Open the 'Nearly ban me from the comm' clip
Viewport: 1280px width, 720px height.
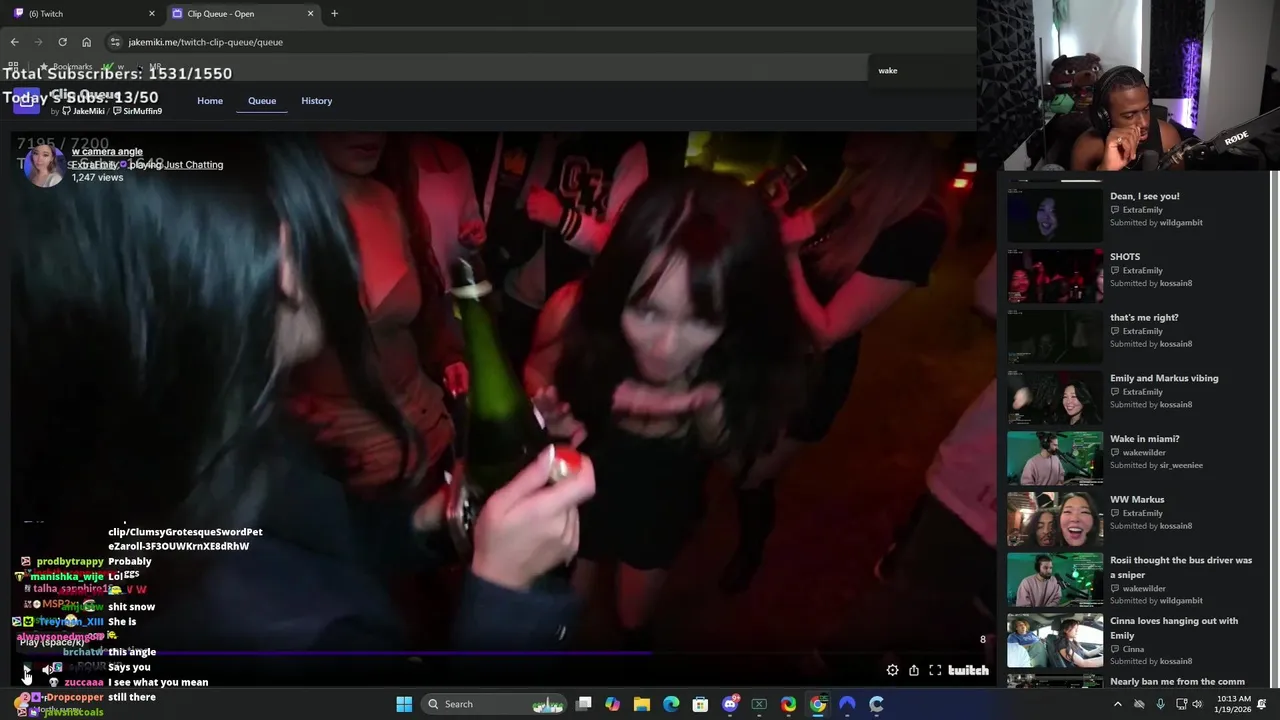1055,682
